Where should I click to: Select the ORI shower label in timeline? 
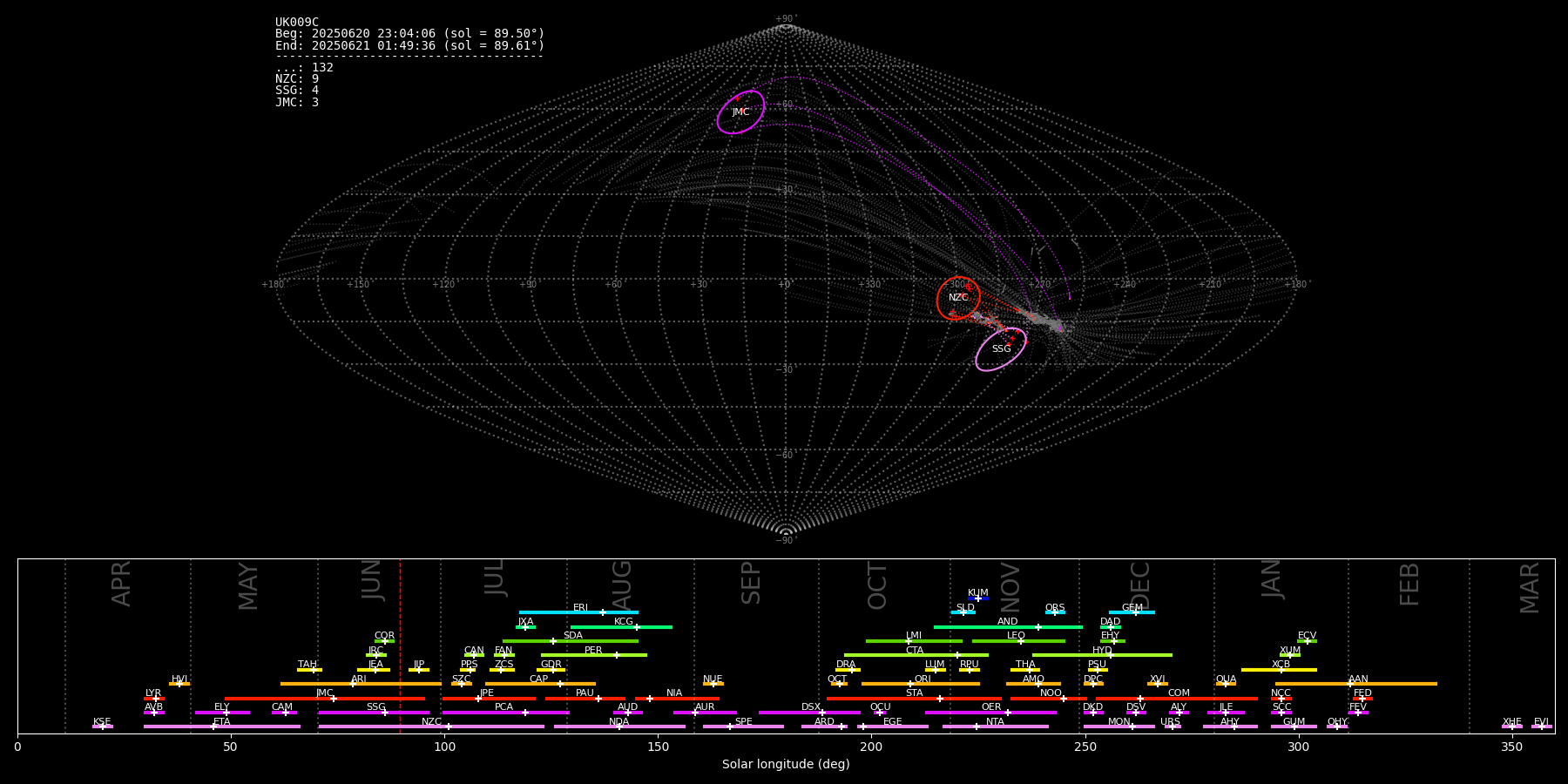[923, 679]
